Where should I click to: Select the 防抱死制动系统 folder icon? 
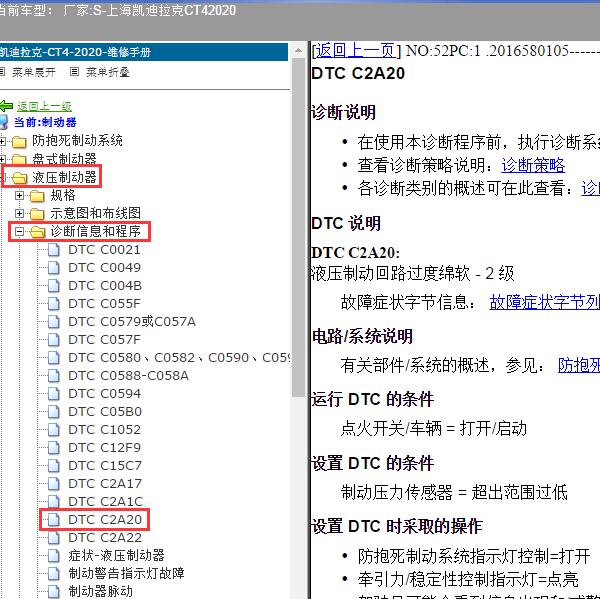pyautogui.click(x=19, y=142)
